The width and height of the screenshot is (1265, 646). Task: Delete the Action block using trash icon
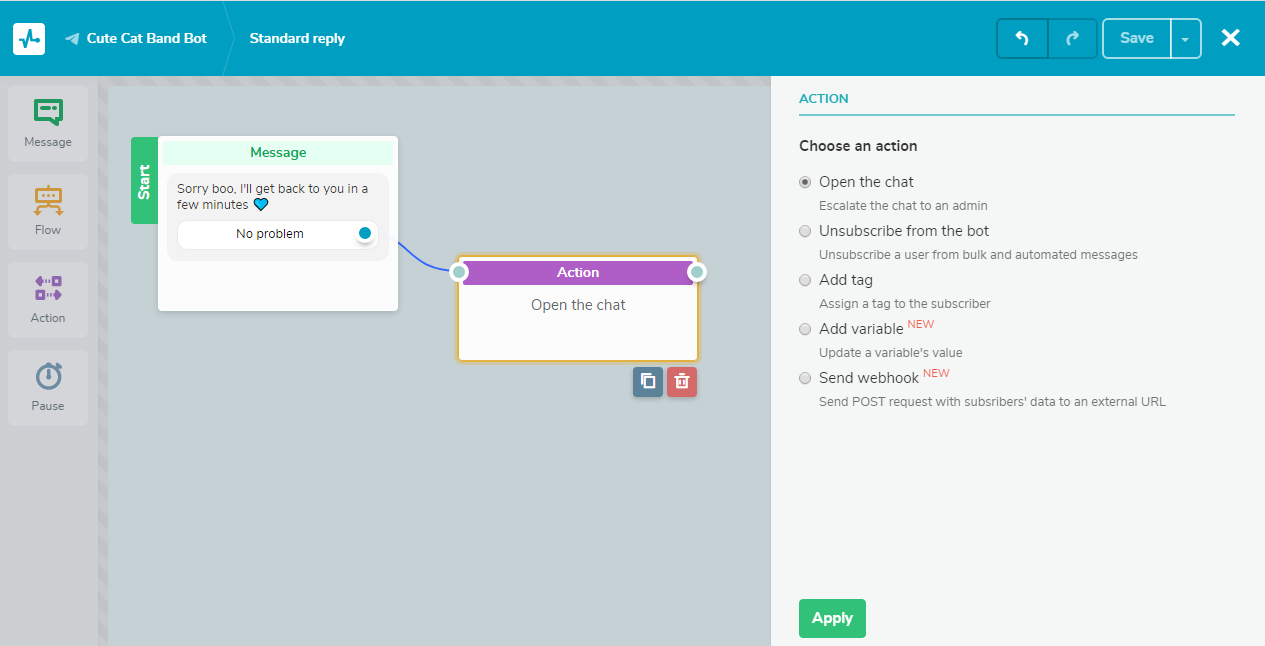click(x=682, y=381)
